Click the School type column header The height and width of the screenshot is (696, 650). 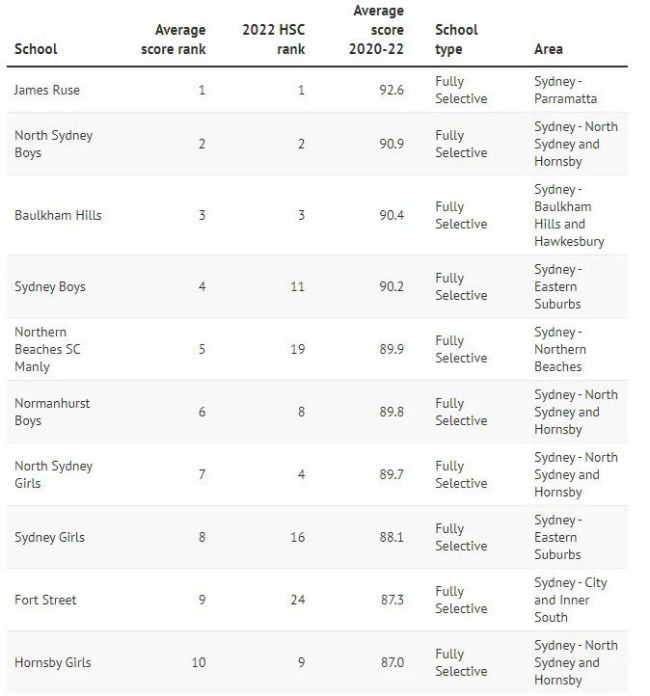point(456,40)
